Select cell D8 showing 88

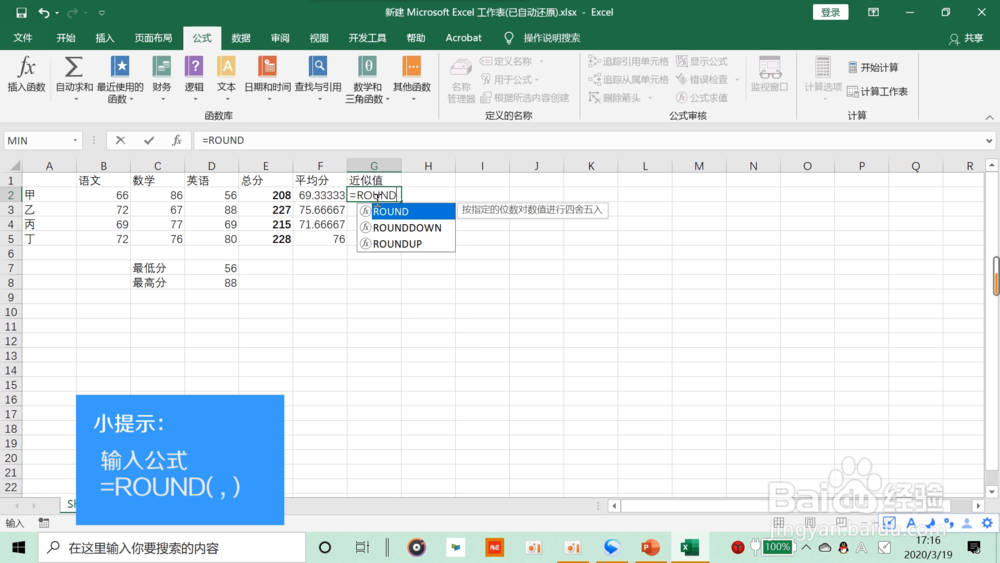212,283
